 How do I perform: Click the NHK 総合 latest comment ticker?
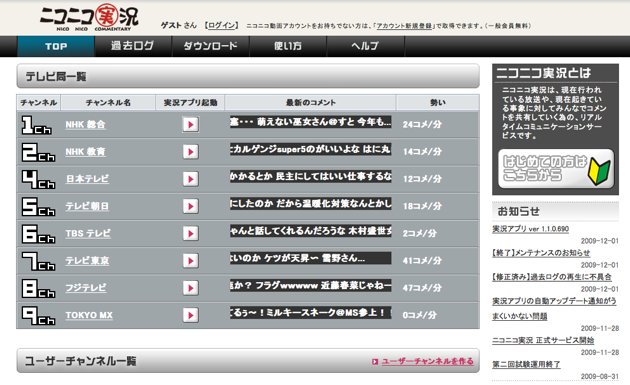(x=311, y=122)
